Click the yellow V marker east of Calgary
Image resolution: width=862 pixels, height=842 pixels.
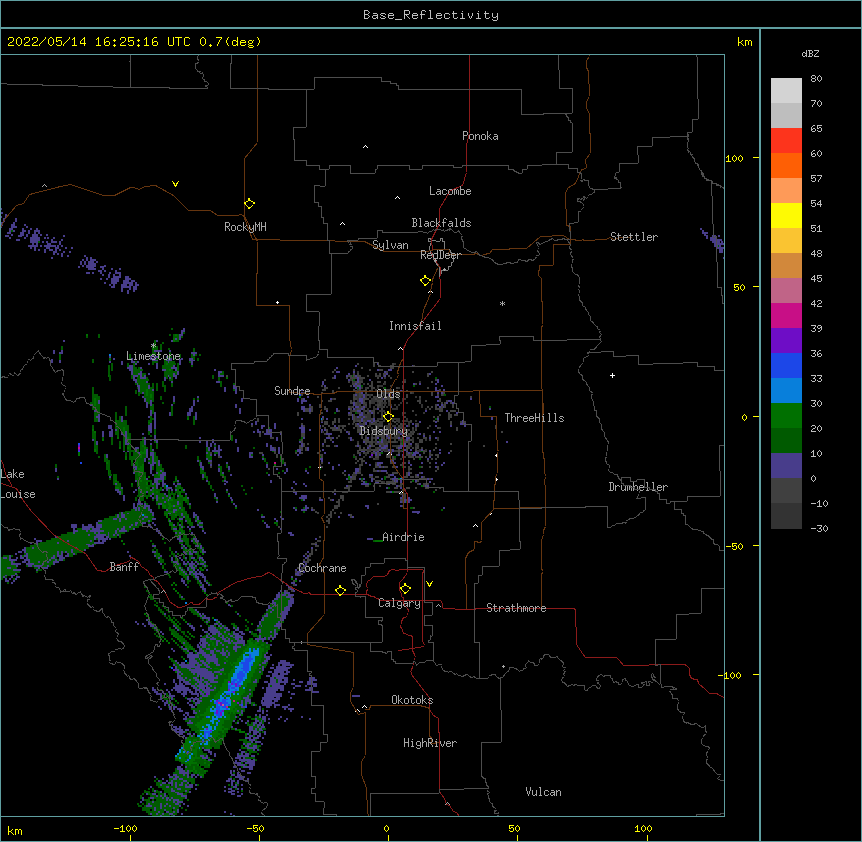point(429,584)
